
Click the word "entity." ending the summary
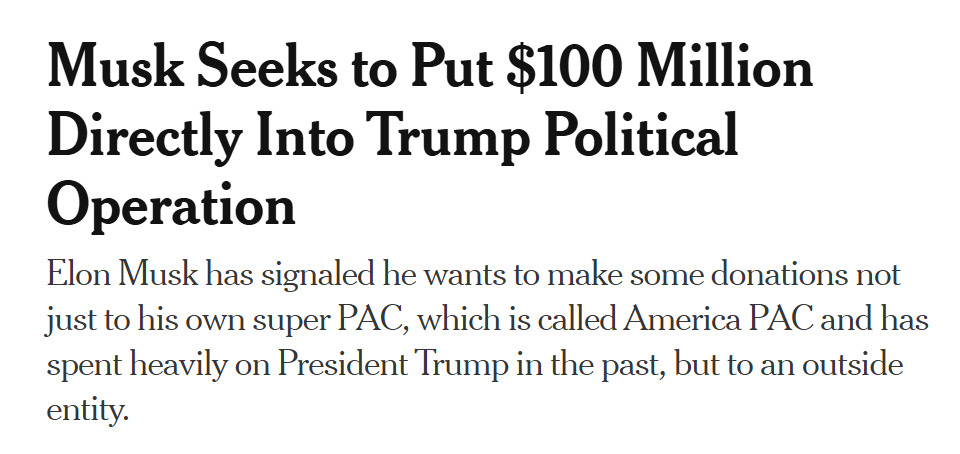tap(88, 410)
